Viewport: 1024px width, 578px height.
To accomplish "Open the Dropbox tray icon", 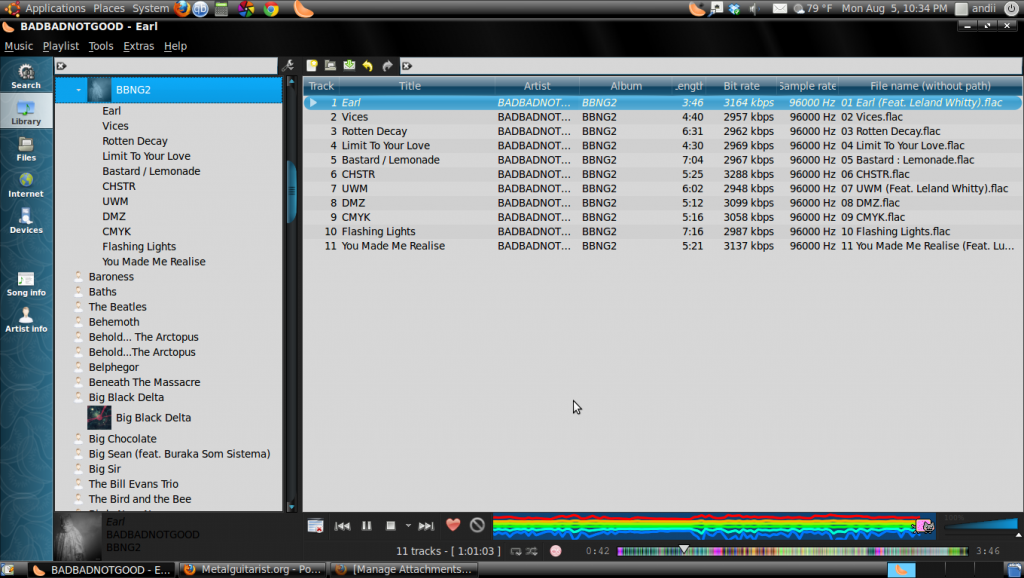I will [735, 8].
